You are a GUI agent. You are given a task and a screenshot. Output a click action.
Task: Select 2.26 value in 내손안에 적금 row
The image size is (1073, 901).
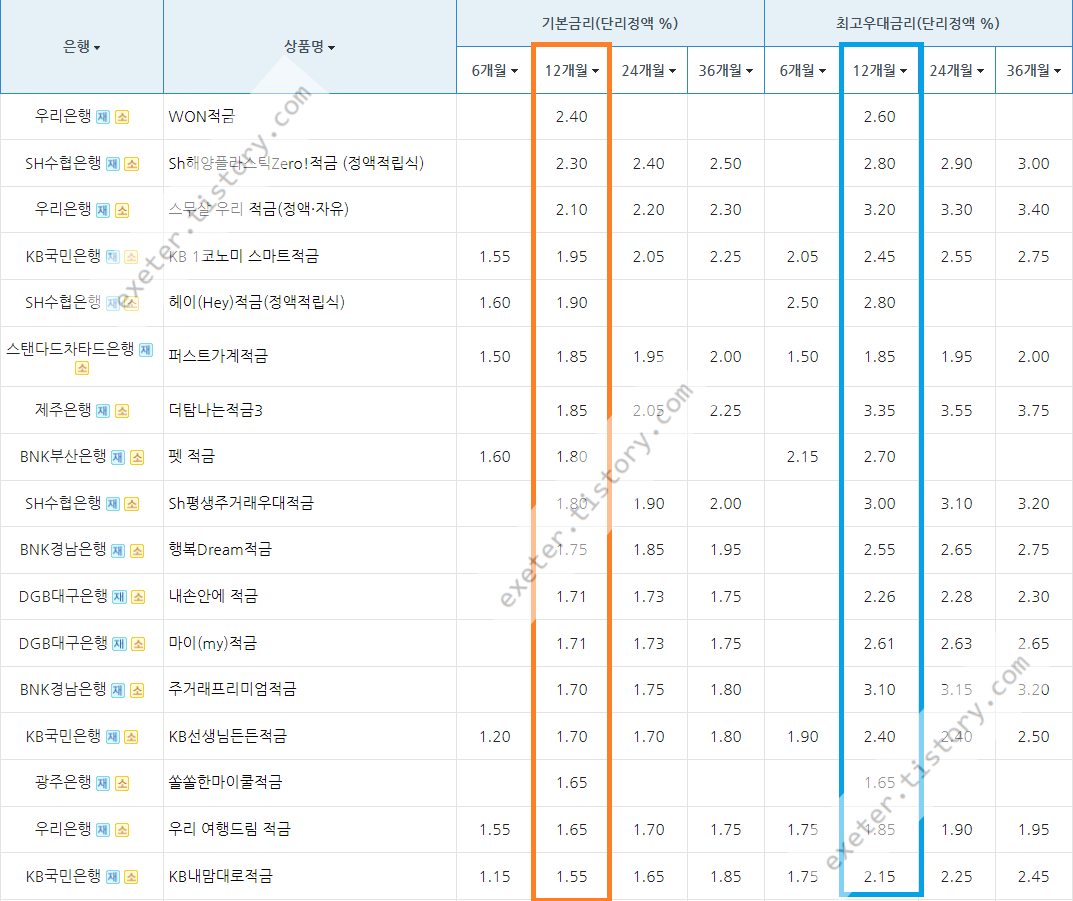[x=879, y=597]
